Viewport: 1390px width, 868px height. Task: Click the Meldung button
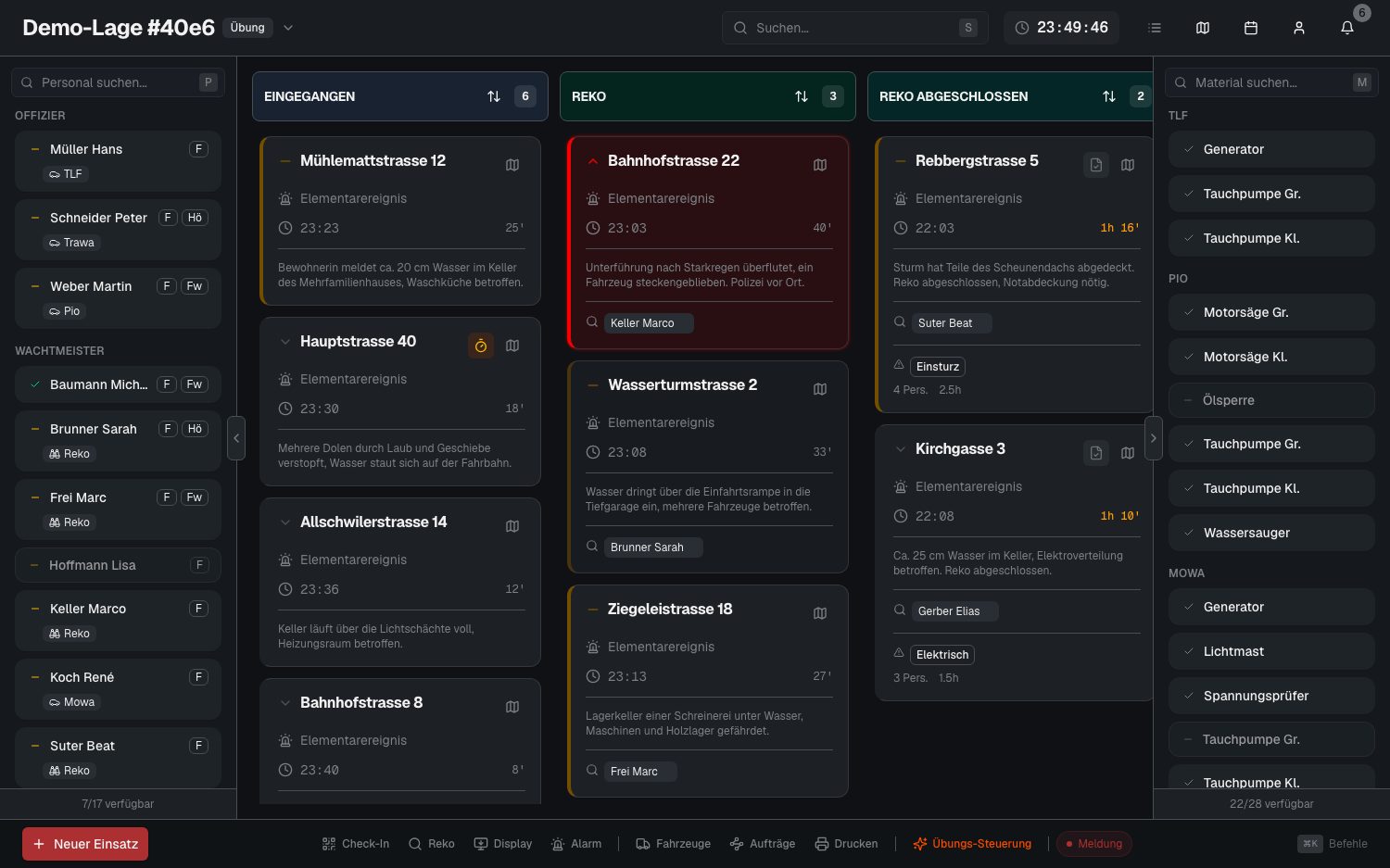[1094, 844]
